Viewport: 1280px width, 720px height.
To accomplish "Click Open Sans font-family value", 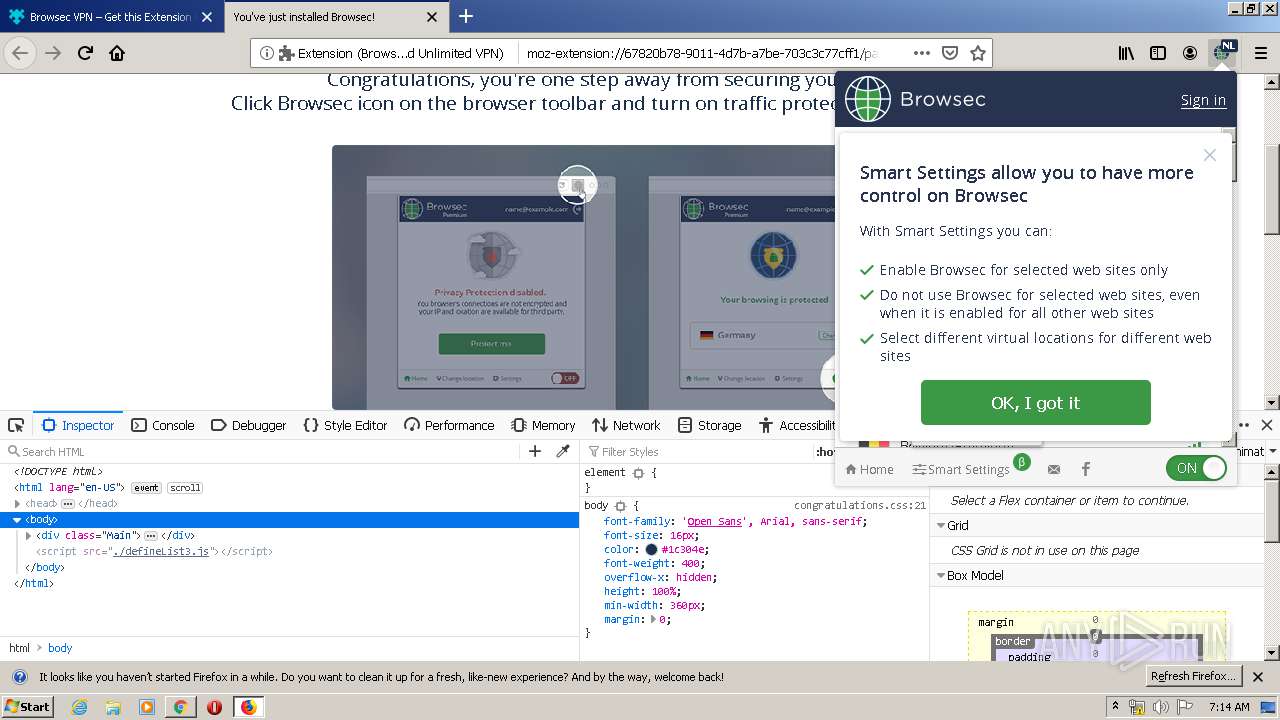I will pyautogui.click(x=714, y=522).
